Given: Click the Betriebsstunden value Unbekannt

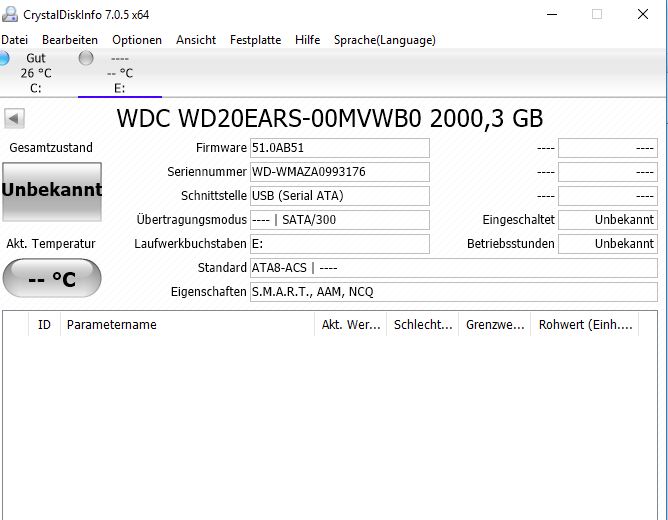Looking at the screenshot, I should [x=608, y=244].
